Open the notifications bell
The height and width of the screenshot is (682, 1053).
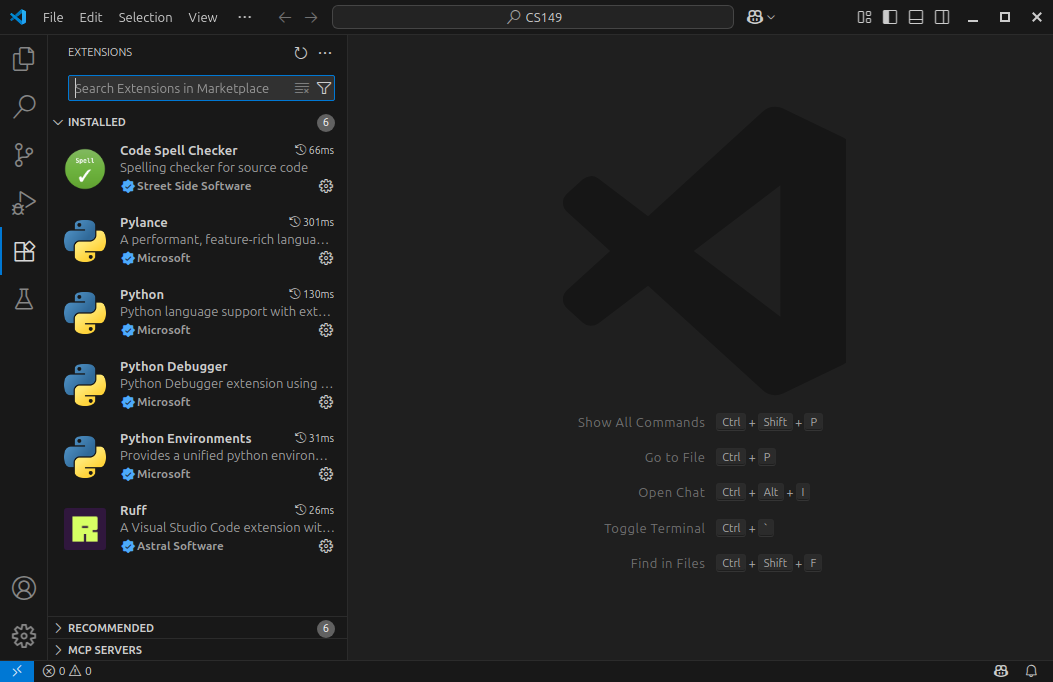1031,670
